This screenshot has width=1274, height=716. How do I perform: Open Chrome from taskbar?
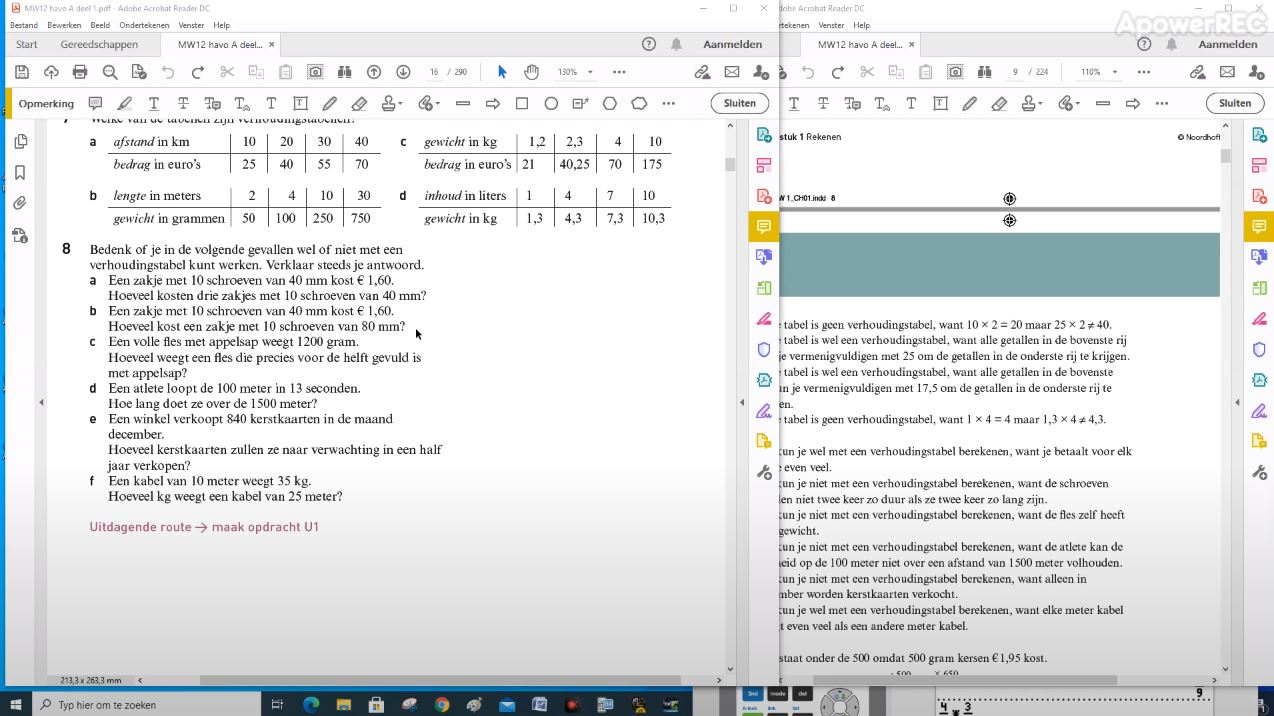pyautogui.click(x=442, y=704)
